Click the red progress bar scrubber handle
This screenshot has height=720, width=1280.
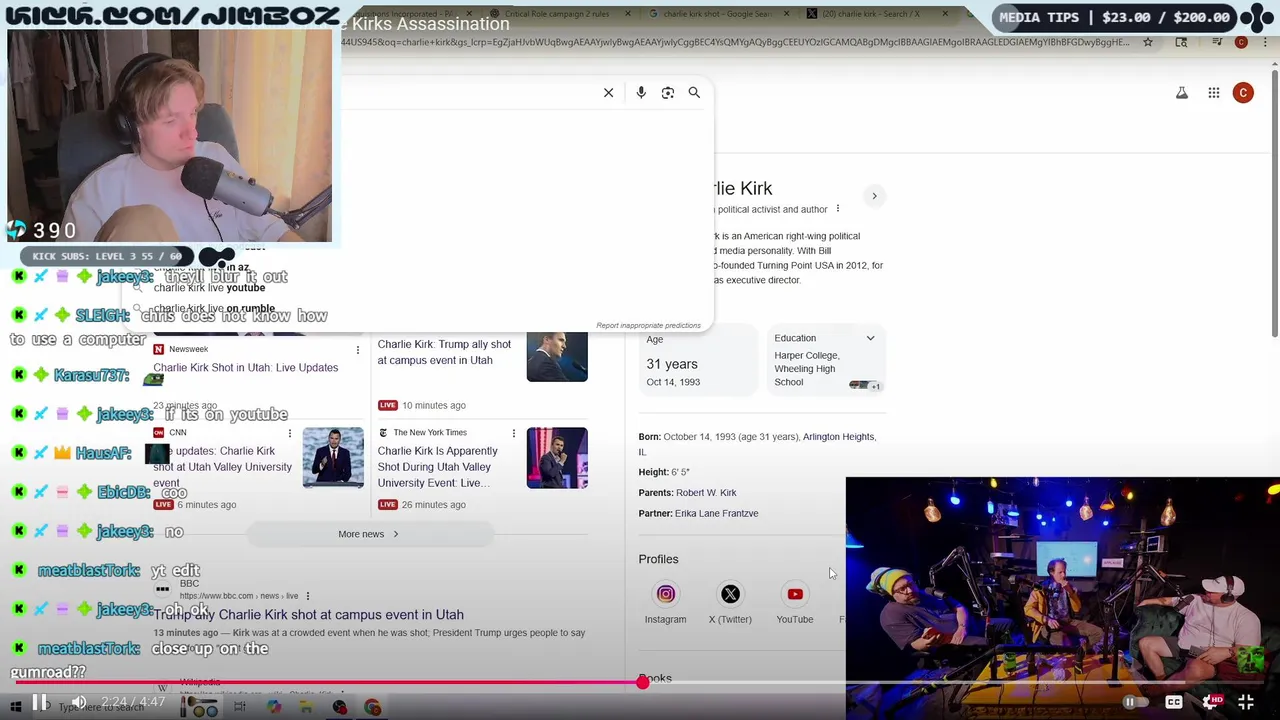643,682
